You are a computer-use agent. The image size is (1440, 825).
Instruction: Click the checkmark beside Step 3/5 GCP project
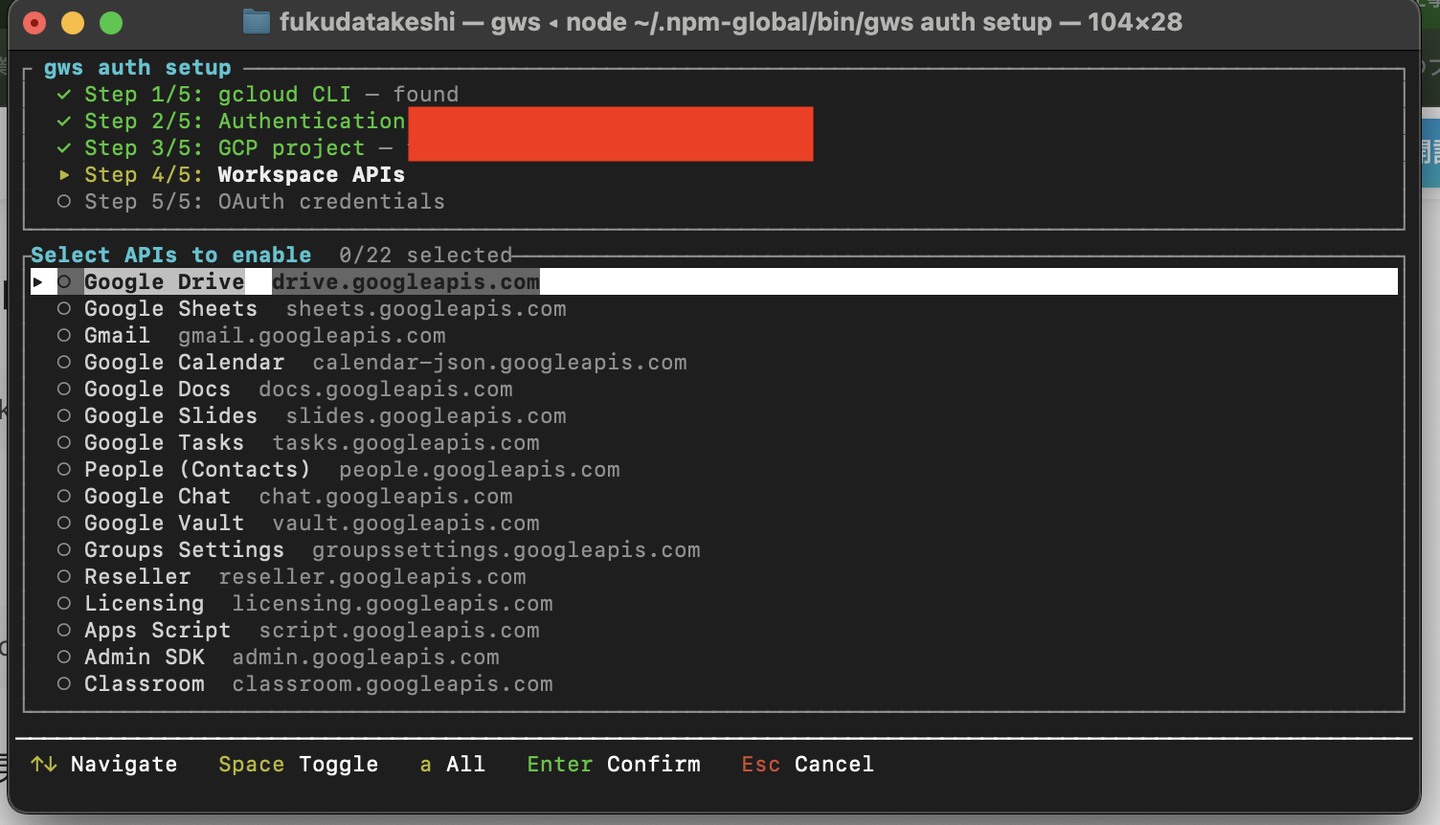pos(64,149)
